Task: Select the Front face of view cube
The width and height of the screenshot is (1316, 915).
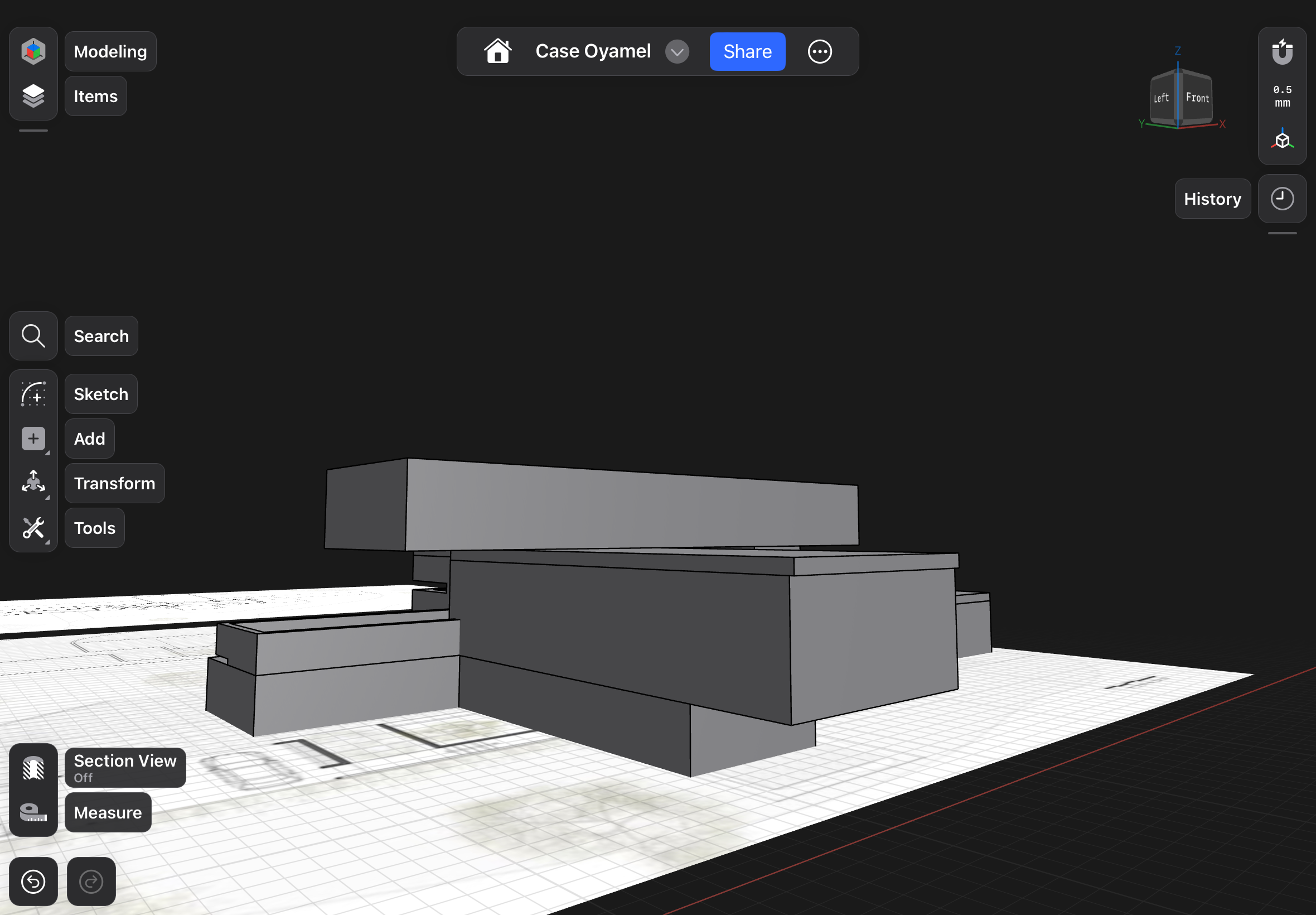Action: tap(1197, 99)
